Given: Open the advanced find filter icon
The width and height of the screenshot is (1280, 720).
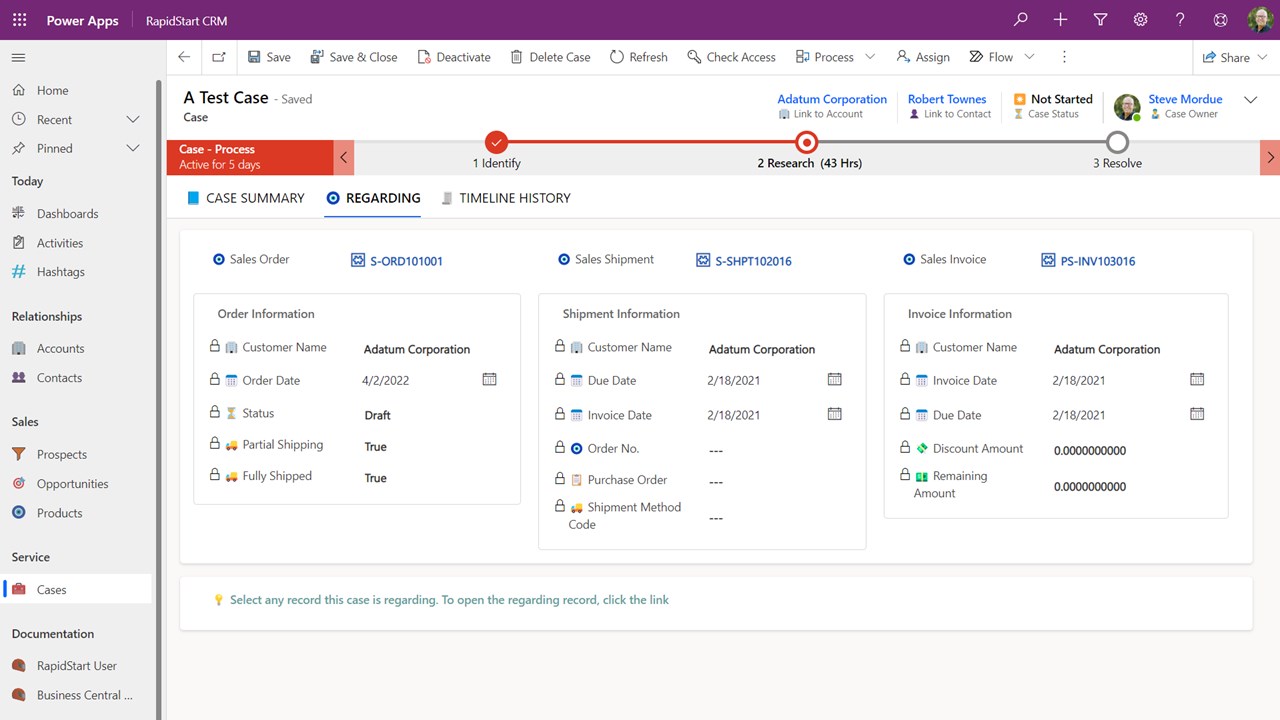Looking at the screenshot, I should pos(1100,20).
